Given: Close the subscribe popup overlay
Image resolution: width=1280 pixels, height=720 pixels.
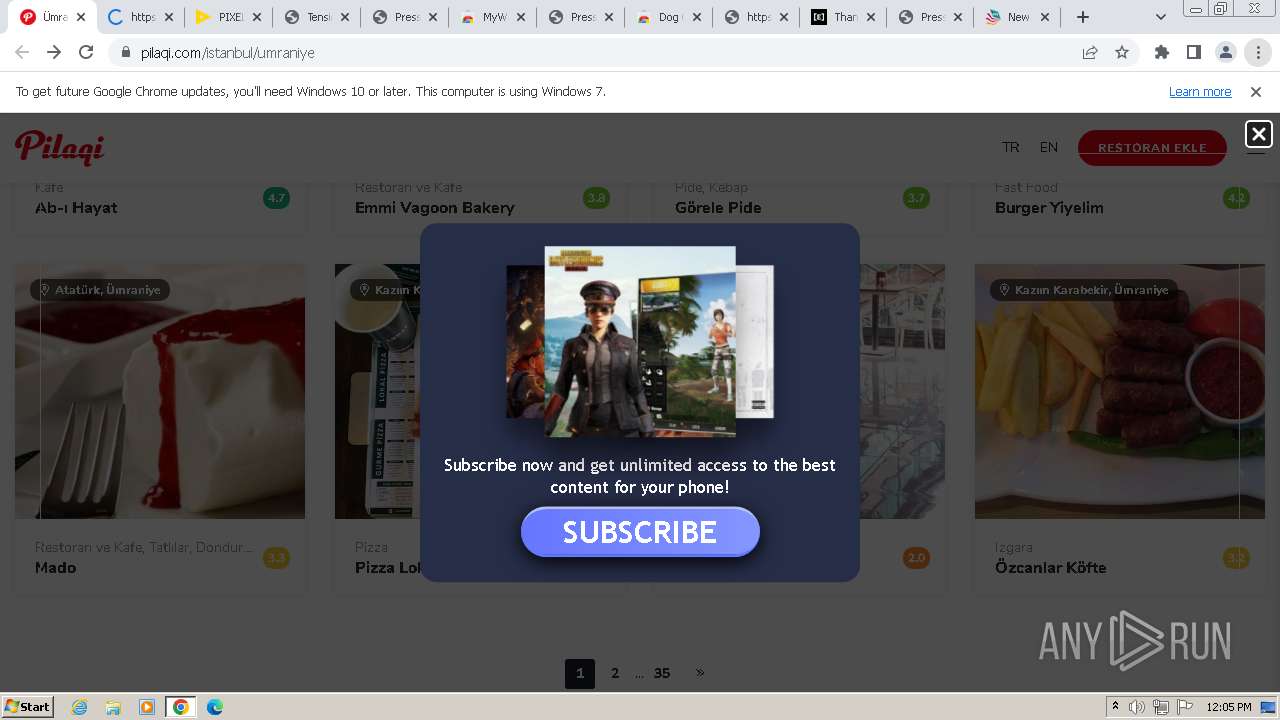Looking at the screenshot, I should [1258, 134].
